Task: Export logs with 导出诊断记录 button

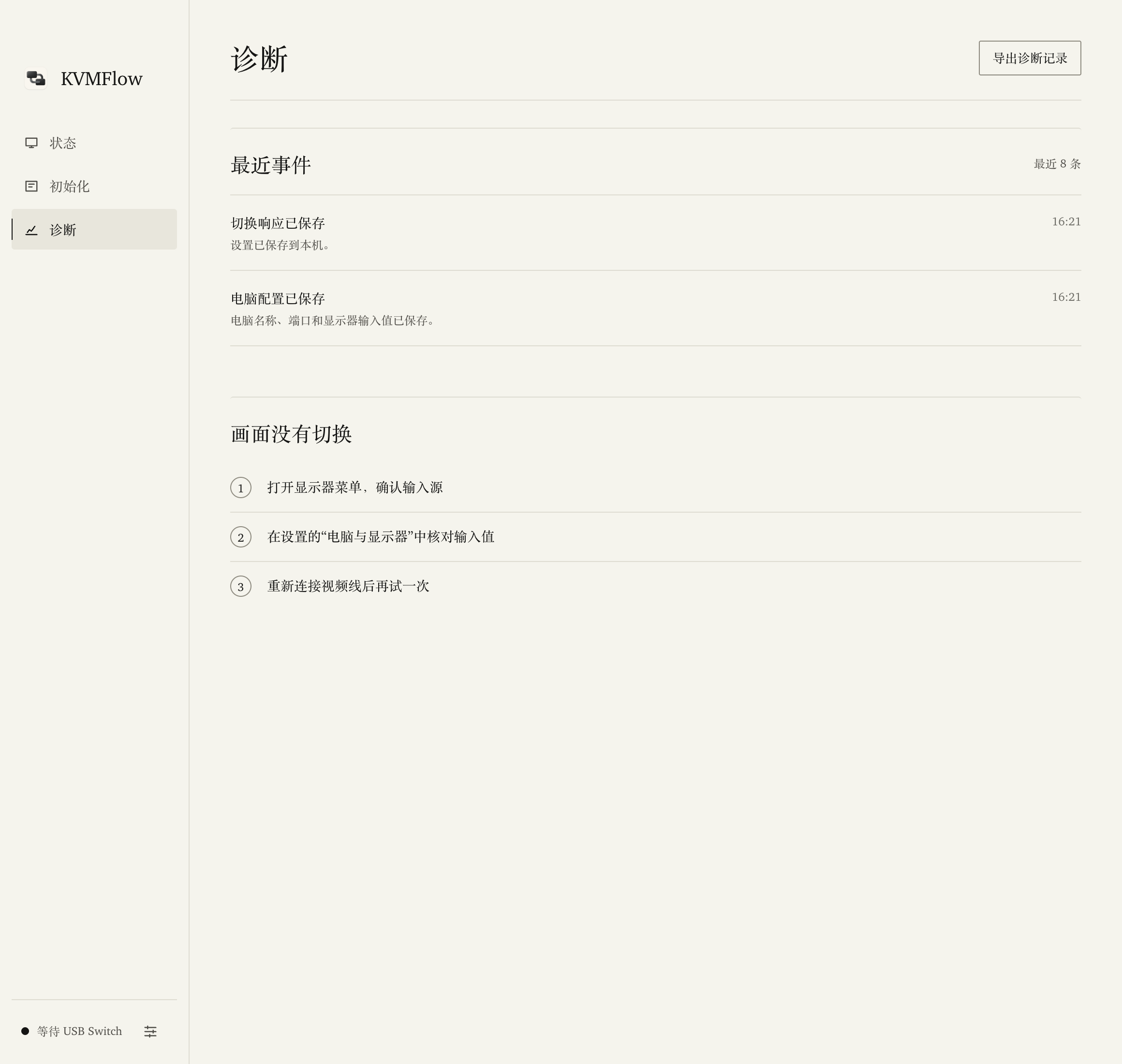Action: pos(1030,58)
